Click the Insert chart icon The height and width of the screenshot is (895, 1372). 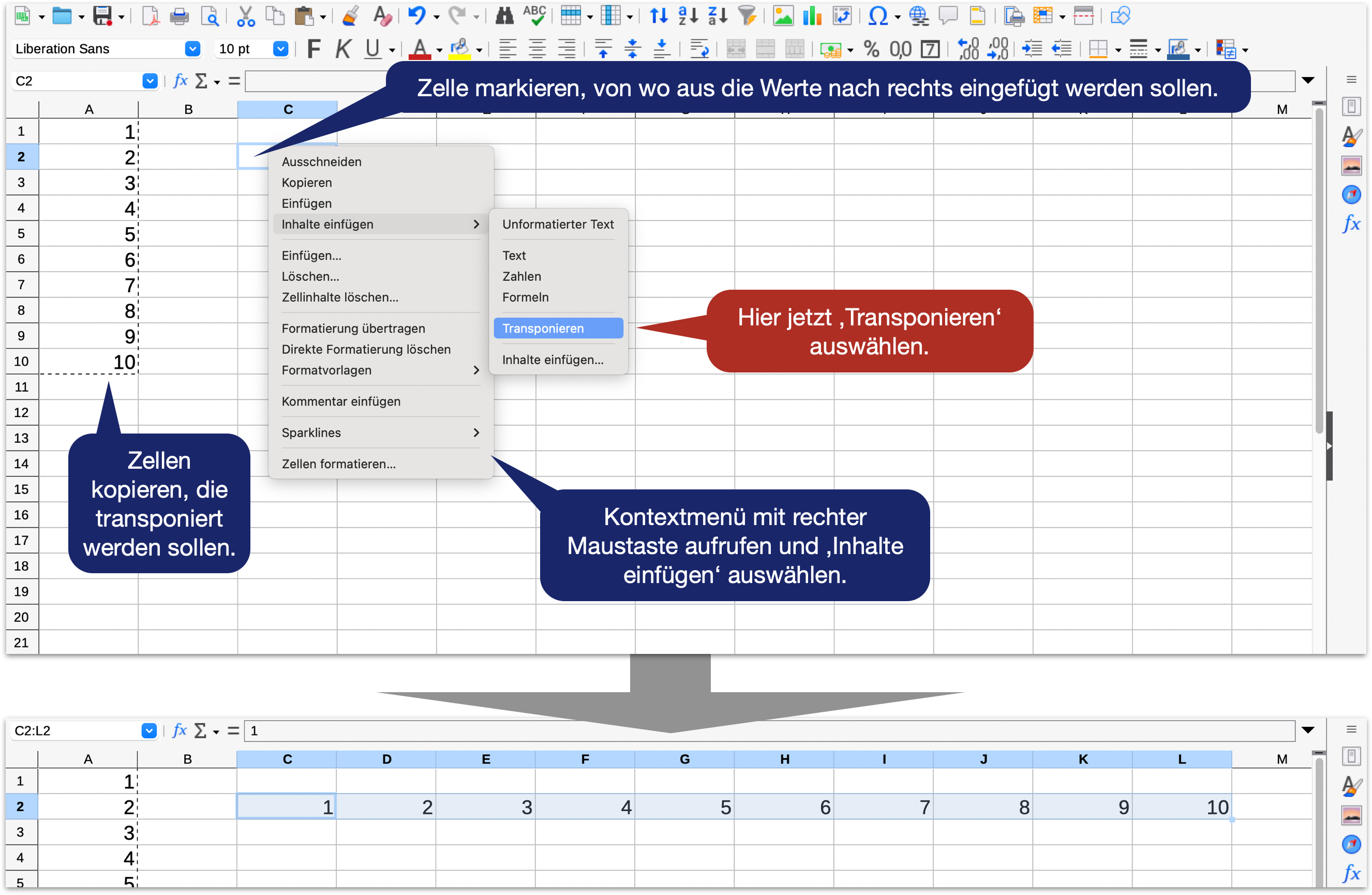pos(812,16)
